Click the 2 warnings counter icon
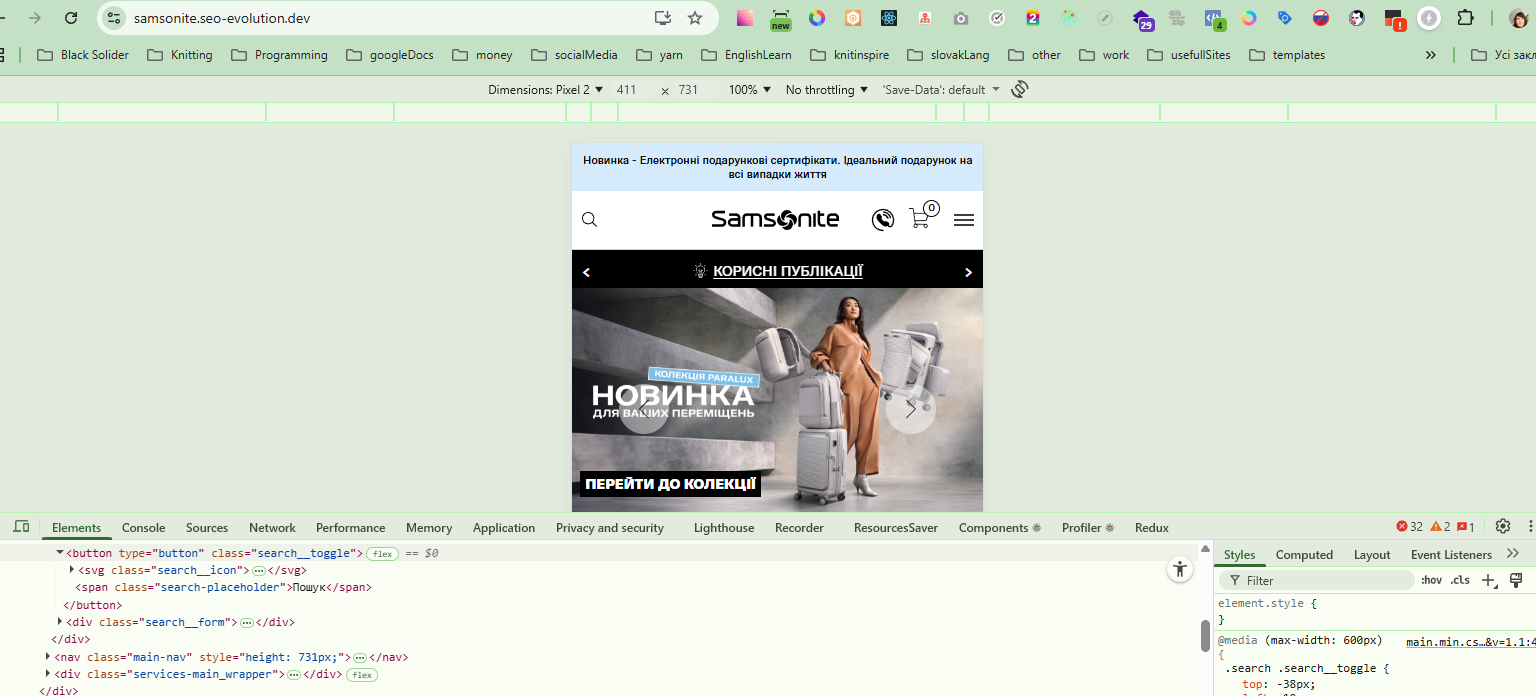The image size is (1536, 696). (x=1440, y=527)
